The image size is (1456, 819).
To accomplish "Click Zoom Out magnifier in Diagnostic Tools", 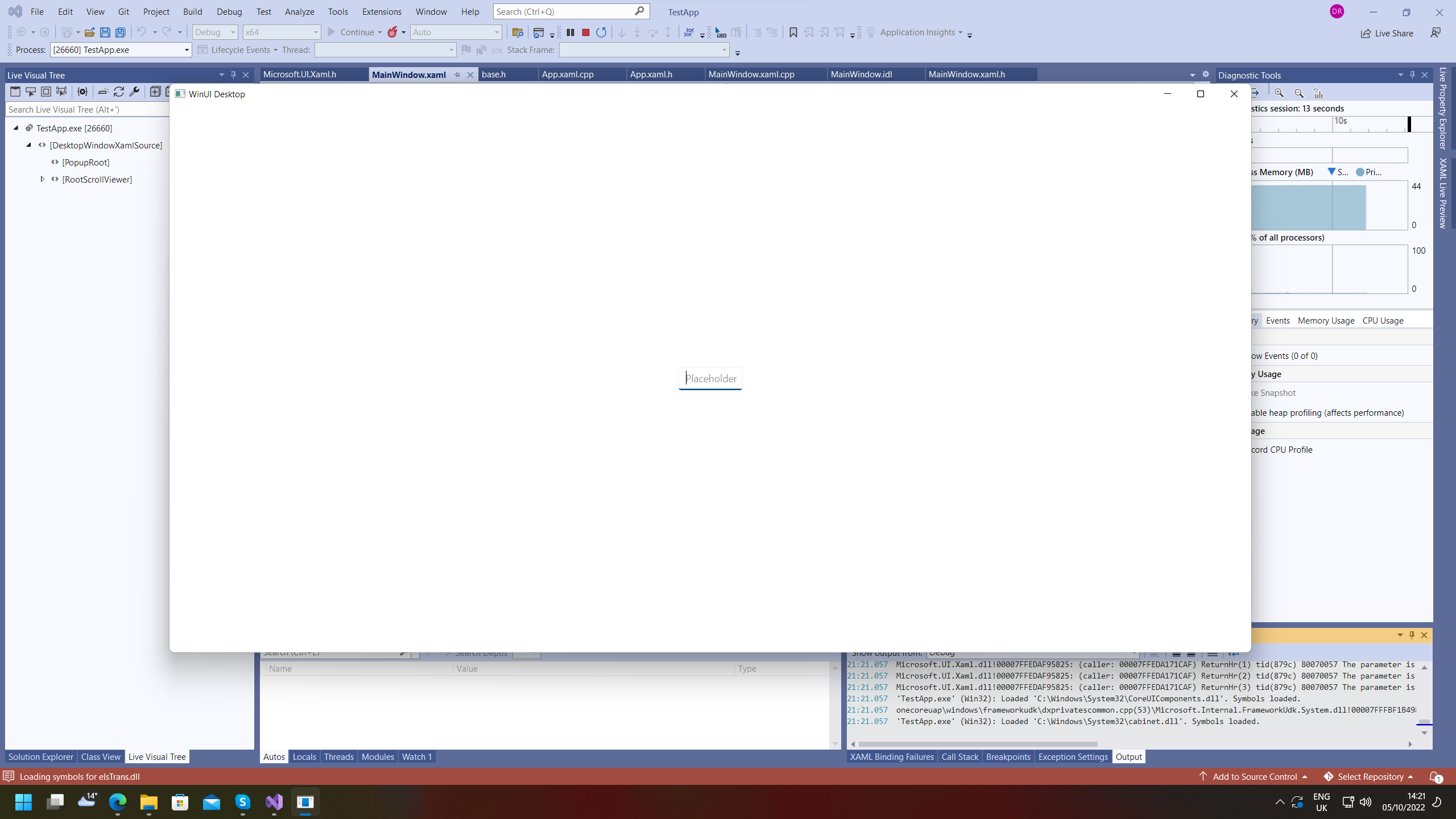I will click(1299, 93).
